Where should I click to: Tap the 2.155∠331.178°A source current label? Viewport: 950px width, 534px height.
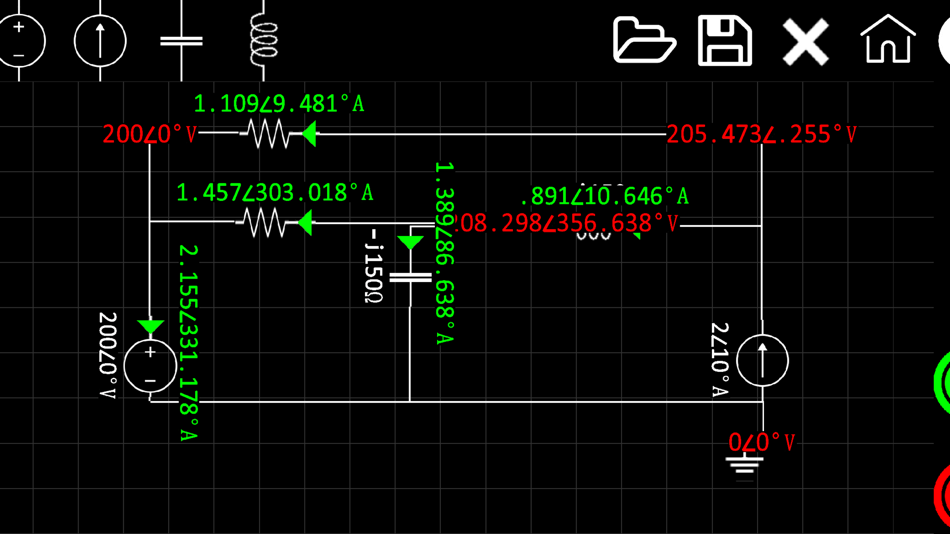click(x=188, y=342)
